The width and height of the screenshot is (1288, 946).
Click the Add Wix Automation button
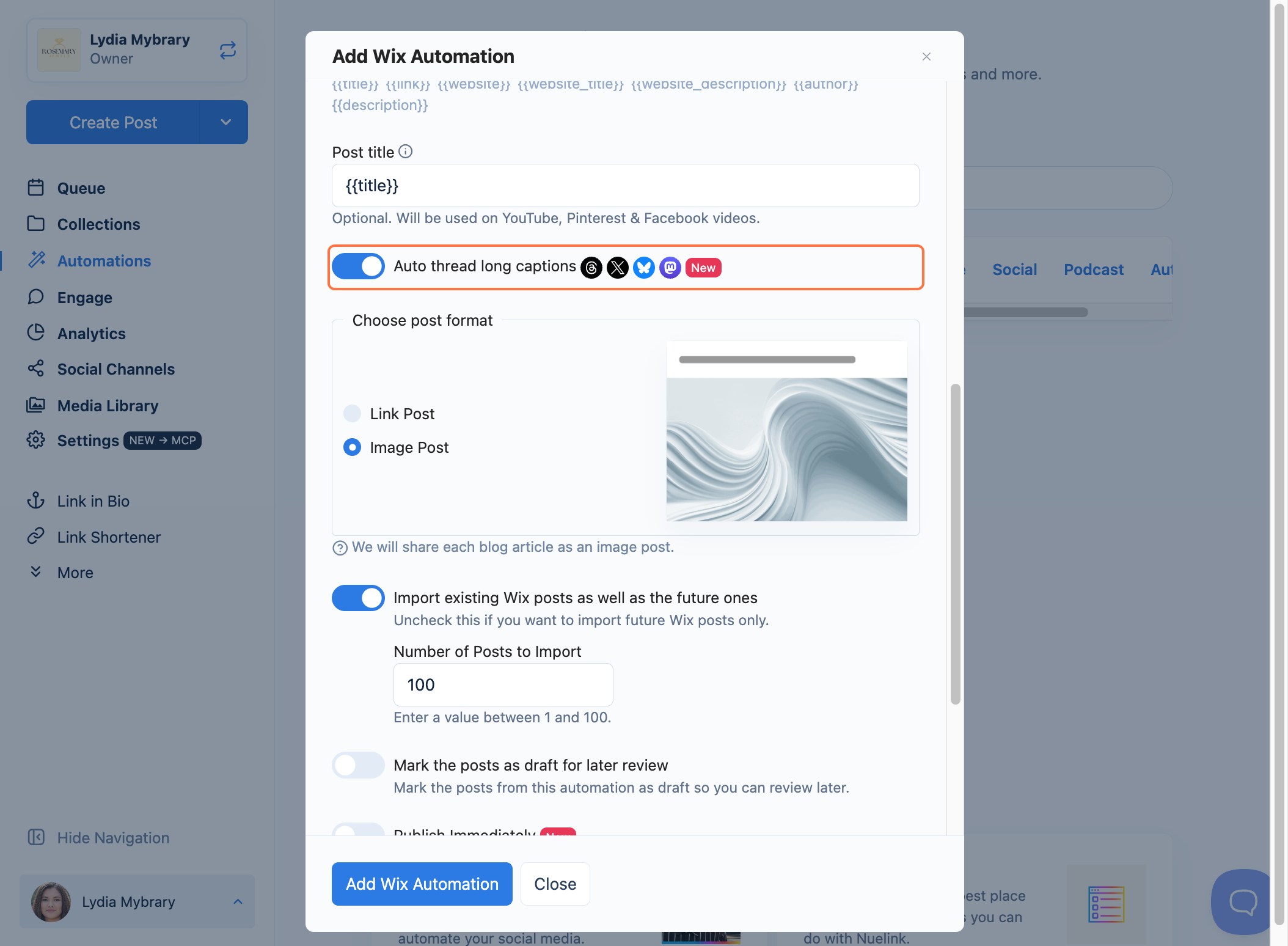point(422,884)
